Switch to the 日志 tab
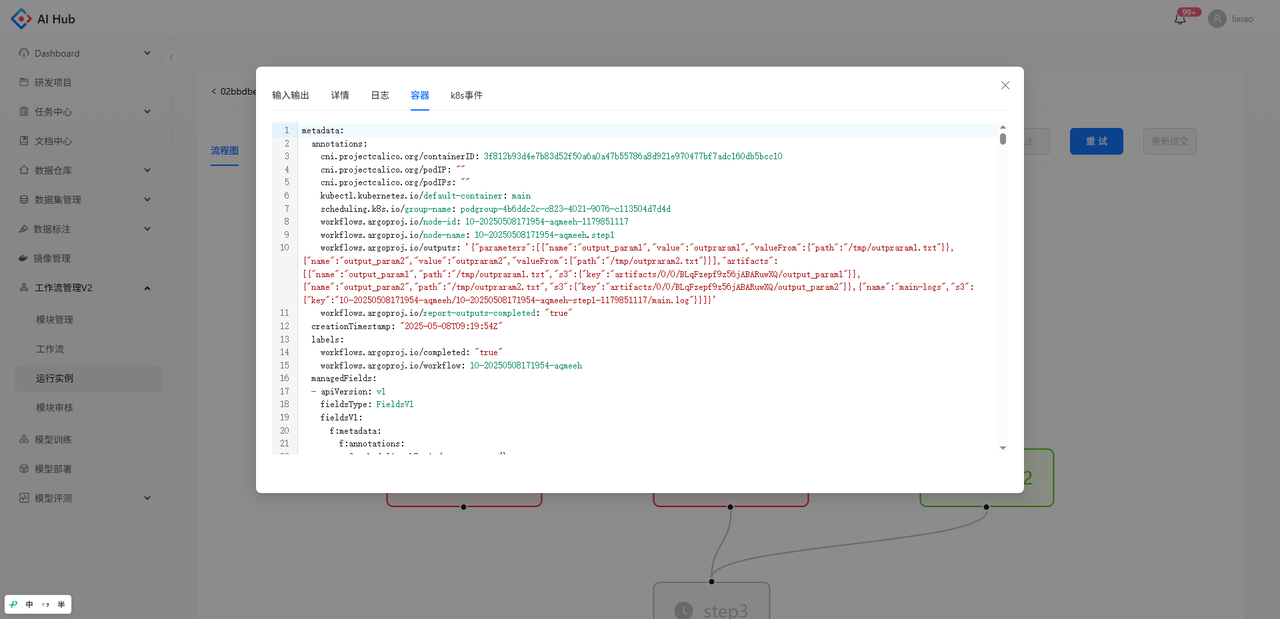The image size is (1280, 619). (380, 95)
